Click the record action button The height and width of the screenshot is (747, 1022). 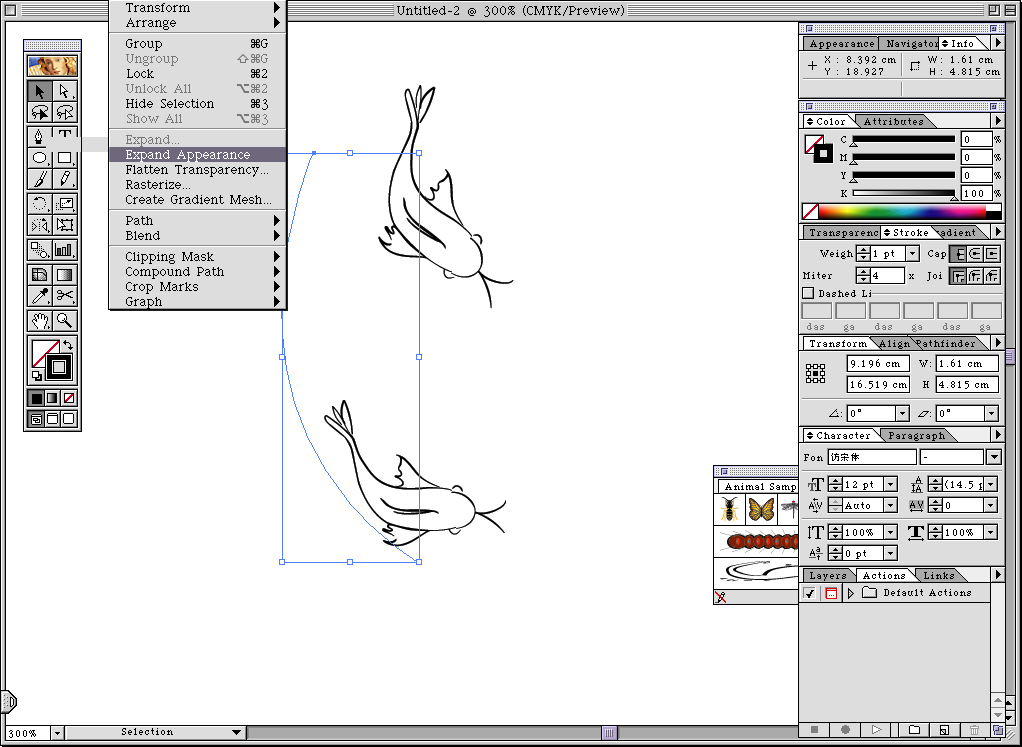pyautogui.click(x=845, y=730)
